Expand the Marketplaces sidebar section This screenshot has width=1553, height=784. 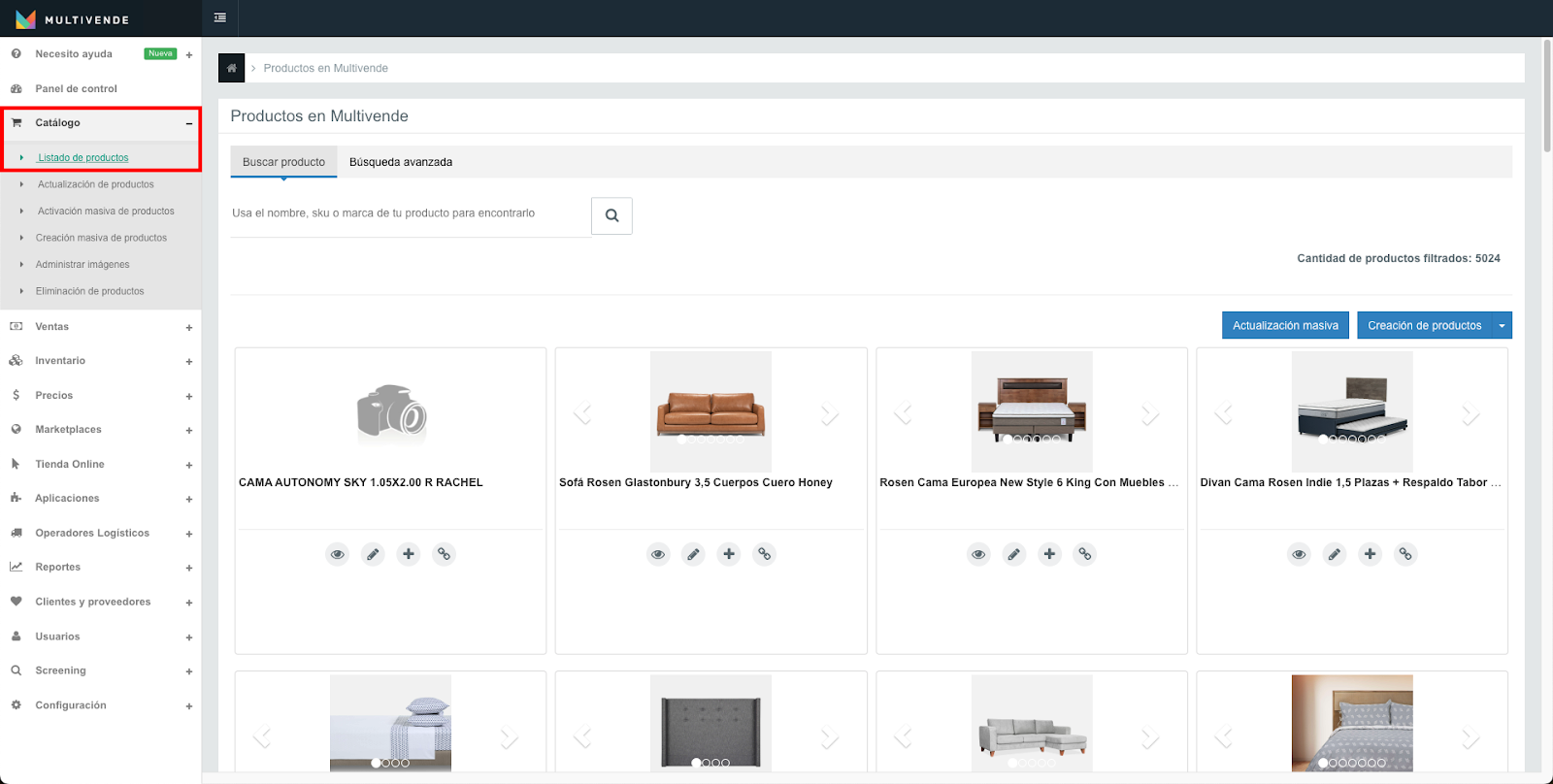[189, 431]
